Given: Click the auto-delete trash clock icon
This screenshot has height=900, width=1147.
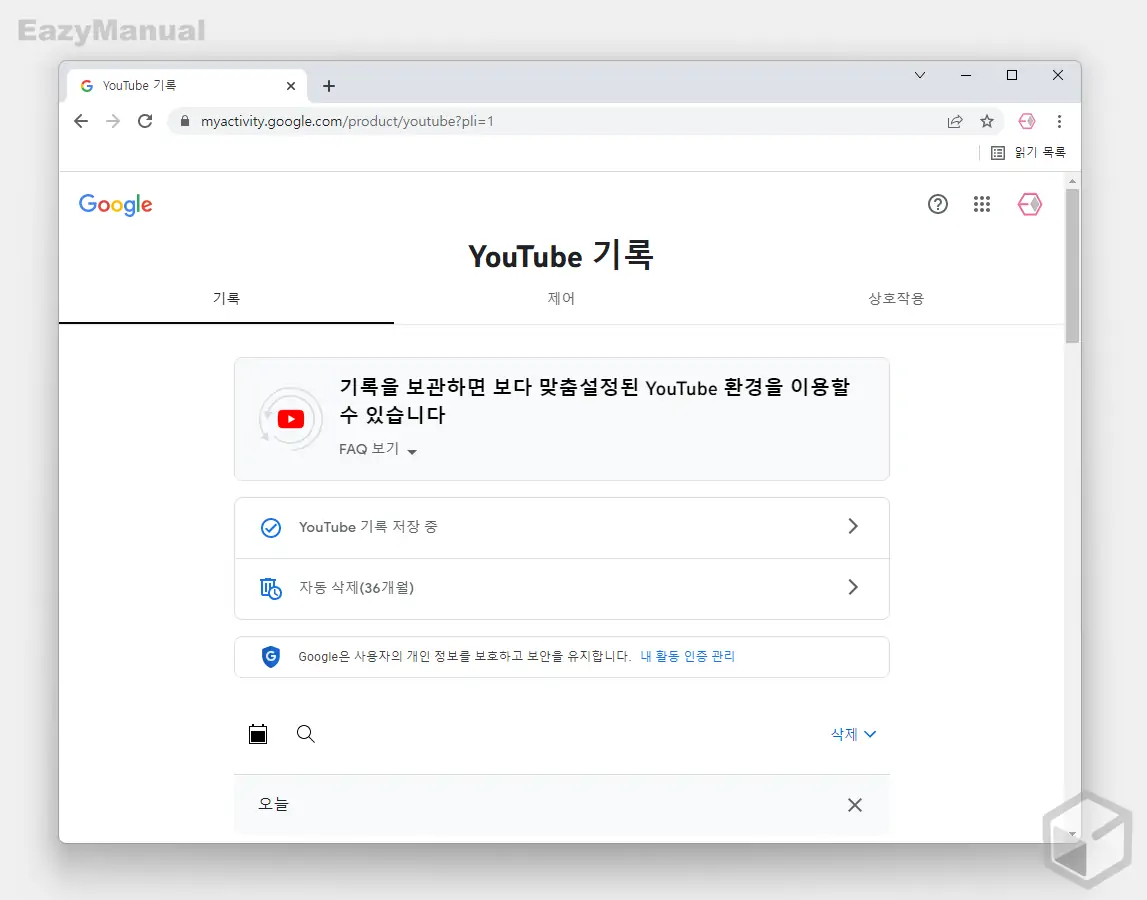Looking at the screenshot, I should coord(271,588).
